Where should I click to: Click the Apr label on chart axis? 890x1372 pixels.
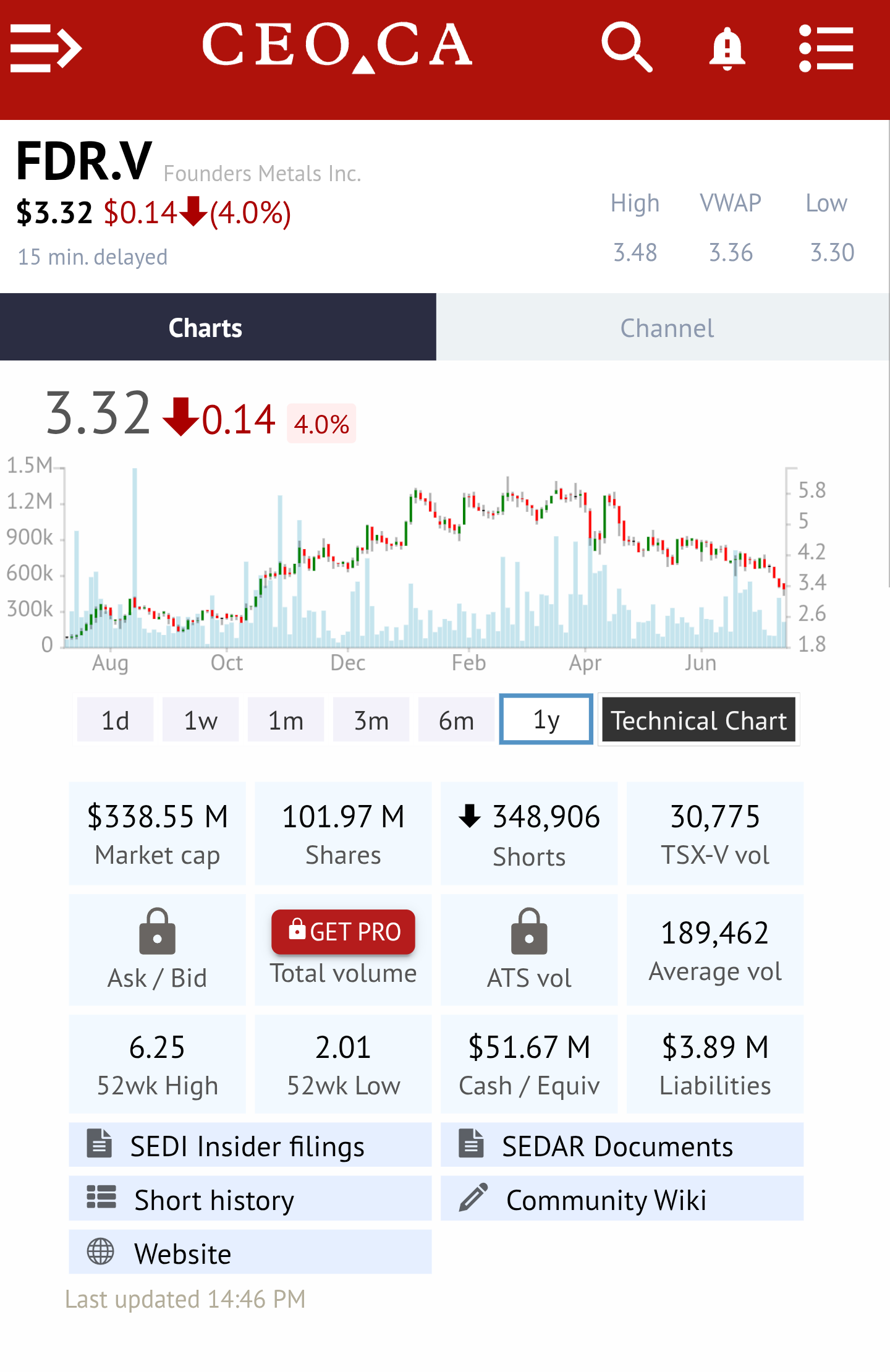click(x=585, y=663)
